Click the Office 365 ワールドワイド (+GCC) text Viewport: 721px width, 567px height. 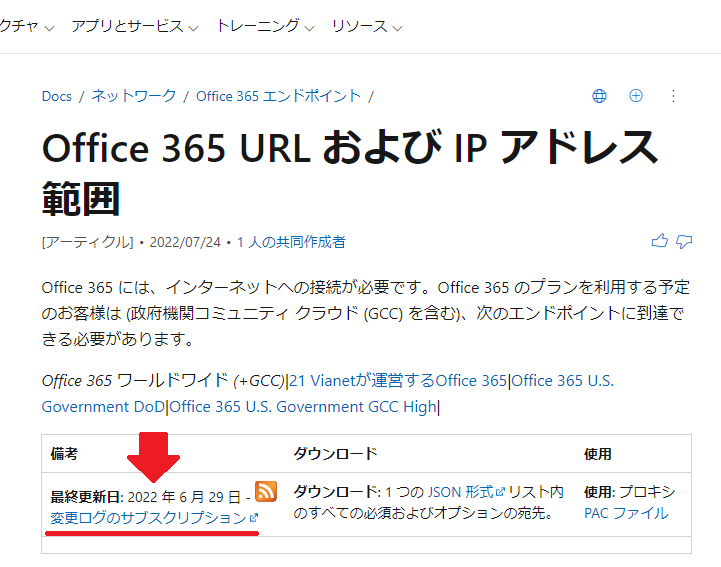click(163, 381)
